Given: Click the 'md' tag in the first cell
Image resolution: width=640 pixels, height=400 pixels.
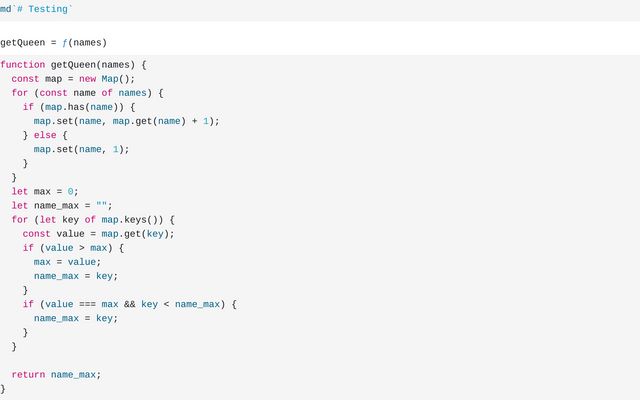Looking at the screenshot, I should pyautogui.click(x=6, y=9).
